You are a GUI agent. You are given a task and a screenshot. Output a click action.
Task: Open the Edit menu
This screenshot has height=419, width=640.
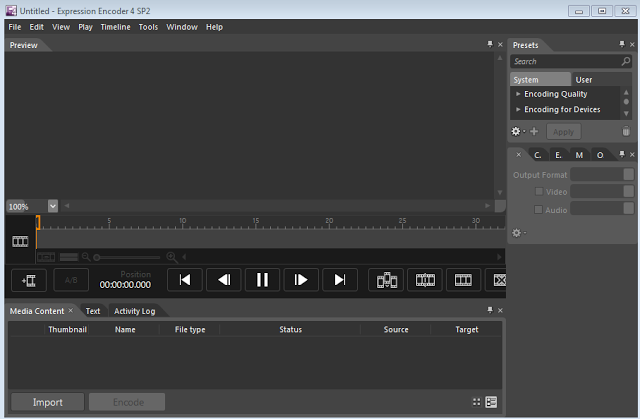point(36,27)
